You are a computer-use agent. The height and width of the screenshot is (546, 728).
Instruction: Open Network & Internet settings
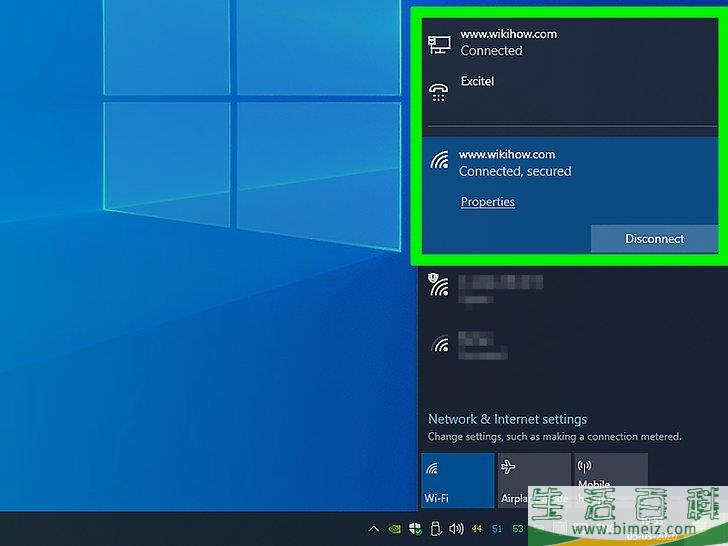507,419
